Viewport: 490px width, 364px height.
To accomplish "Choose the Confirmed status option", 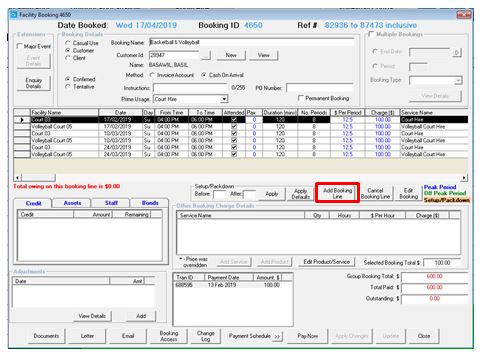I will (x=68, y=79).
